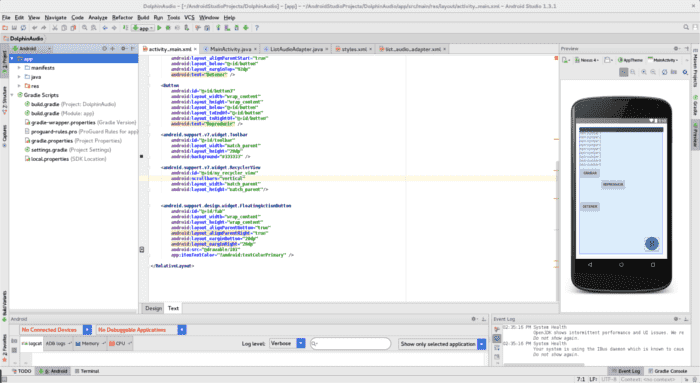
Task: Open the Memory monitor tab
Action: [x=90, y=344]
